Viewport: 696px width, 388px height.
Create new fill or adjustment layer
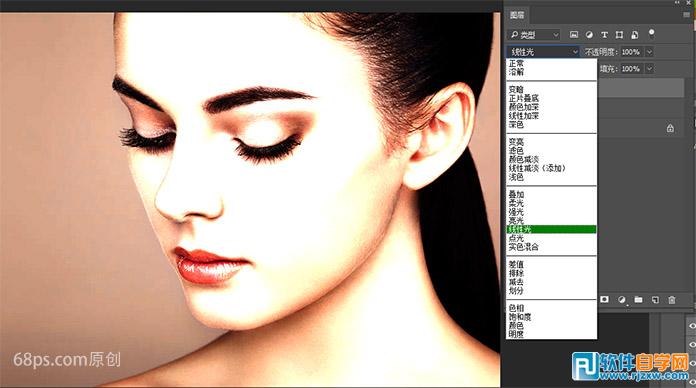[621, 300]
